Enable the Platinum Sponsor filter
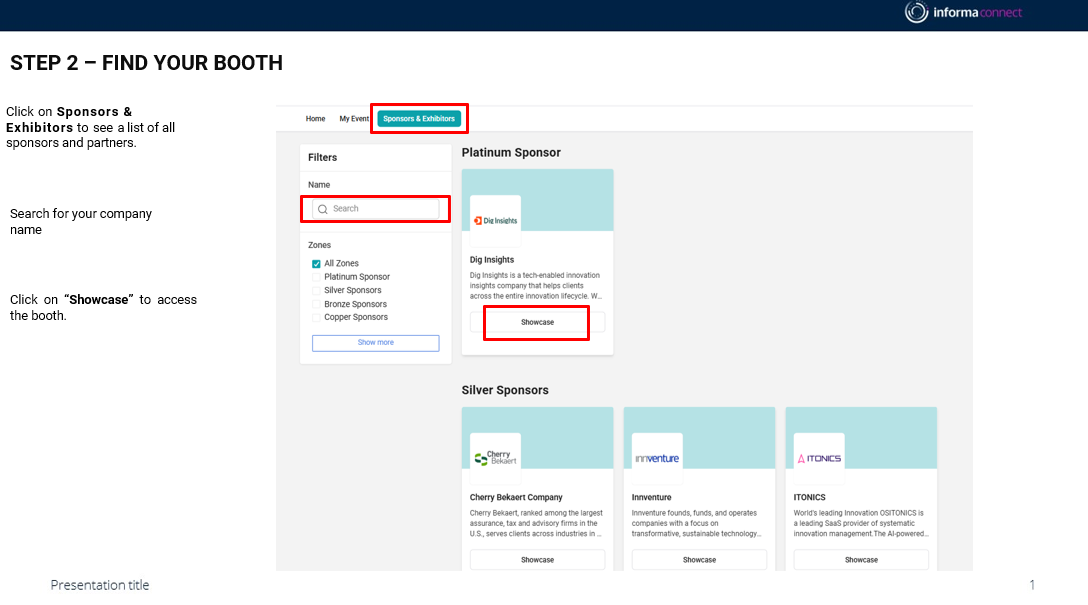 point(316,277)
